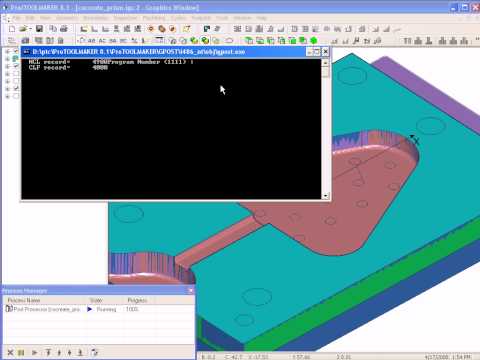Click the second green globe toolpath icon
This screenshot has width=480, height=360.
tap(205, 41)
